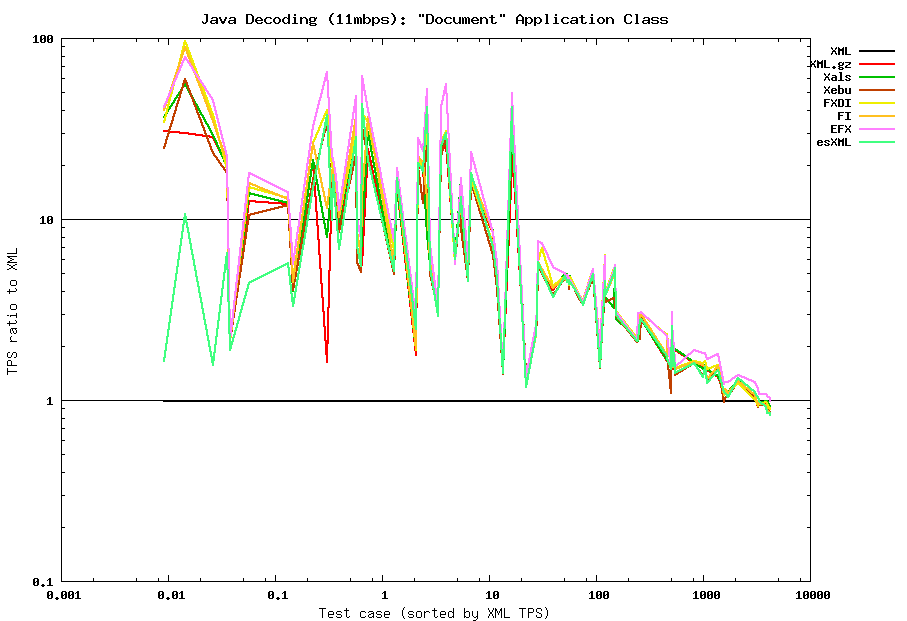Click the light green esXML legend line sample
The height and width of the screenshot is (621, 907).
point(876,142)
